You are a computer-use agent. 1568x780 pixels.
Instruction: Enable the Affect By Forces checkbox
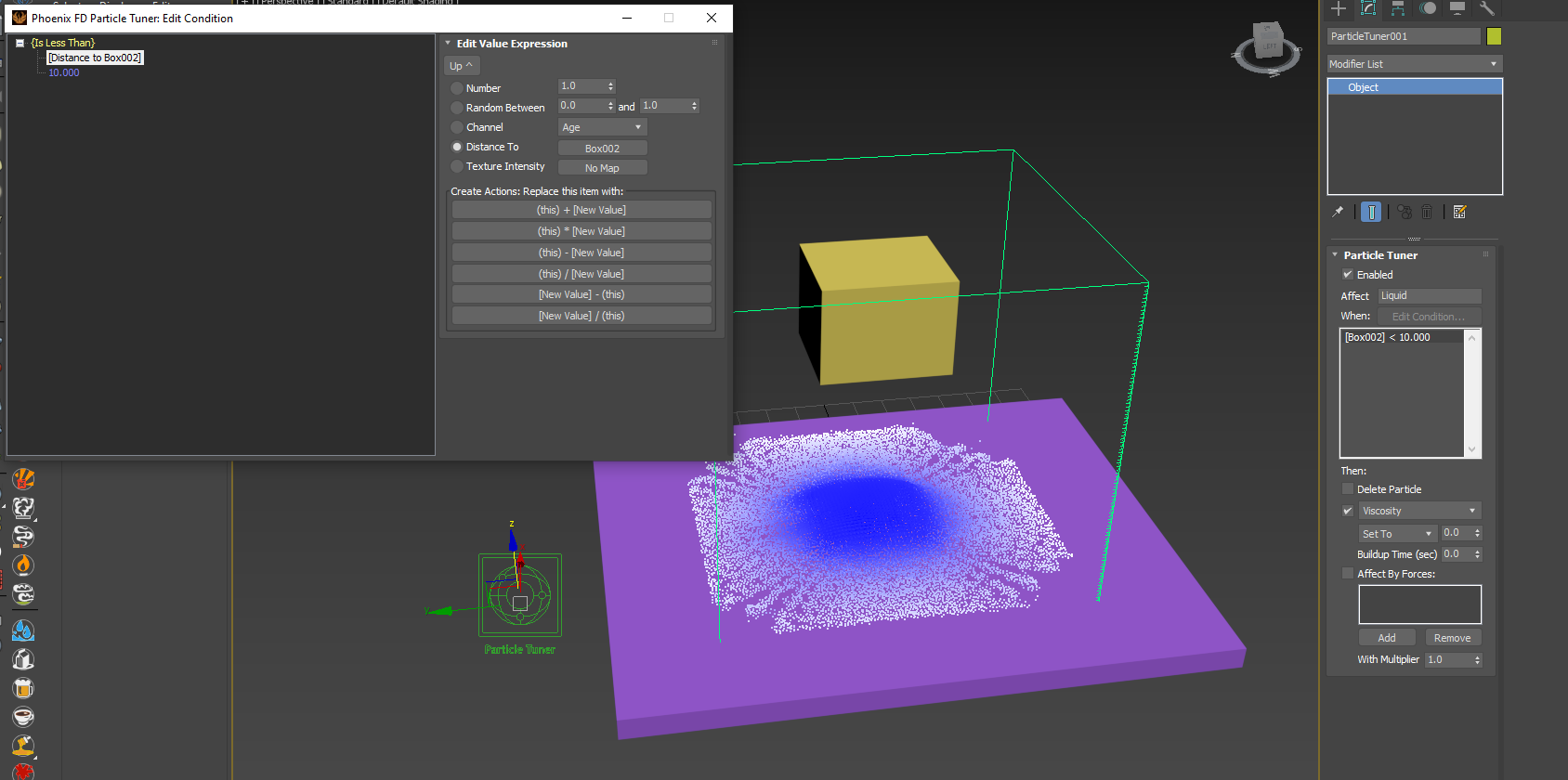(x=1348, y=574)
